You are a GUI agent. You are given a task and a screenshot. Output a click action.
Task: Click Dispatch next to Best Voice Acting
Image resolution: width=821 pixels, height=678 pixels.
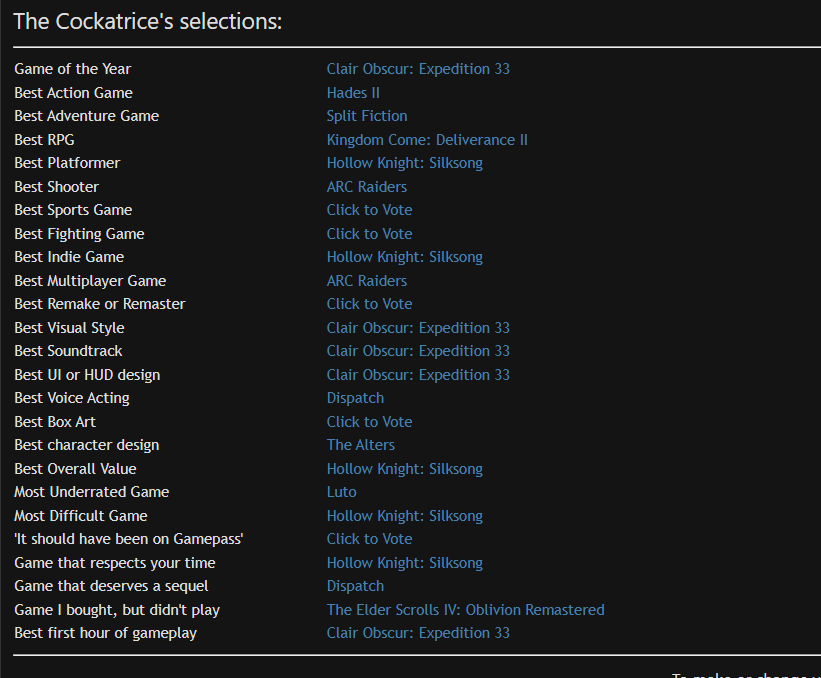(355, 398)
